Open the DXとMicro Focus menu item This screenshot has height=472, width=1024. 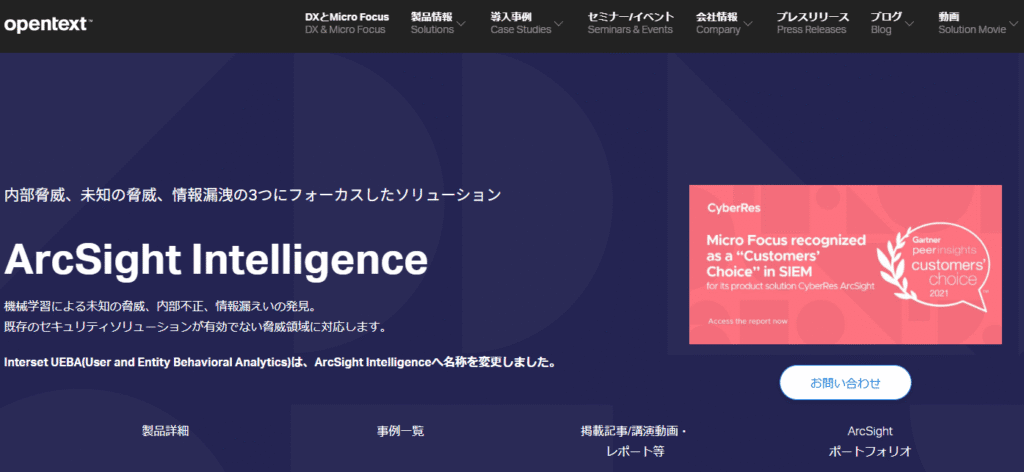[x=347, y=23]
